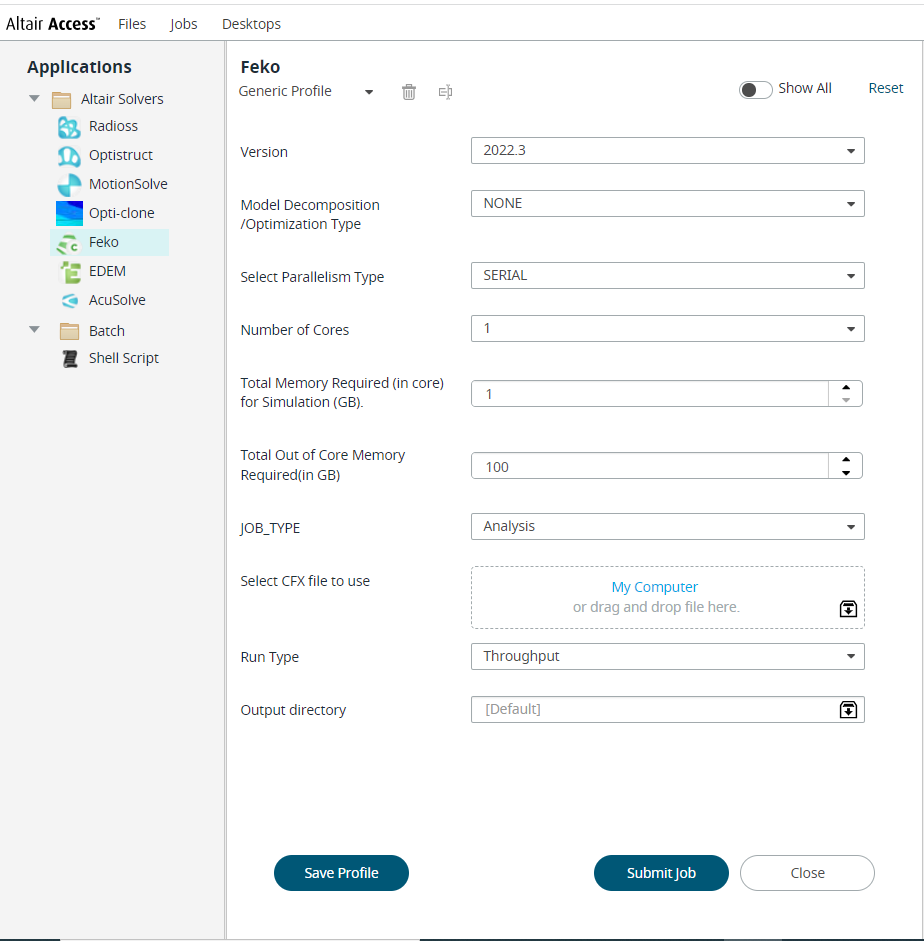Collapse the Altair Solvers tree group
The width and height of the screenshot is (924, 941).
pyautogui.click(x=35, y=98)
